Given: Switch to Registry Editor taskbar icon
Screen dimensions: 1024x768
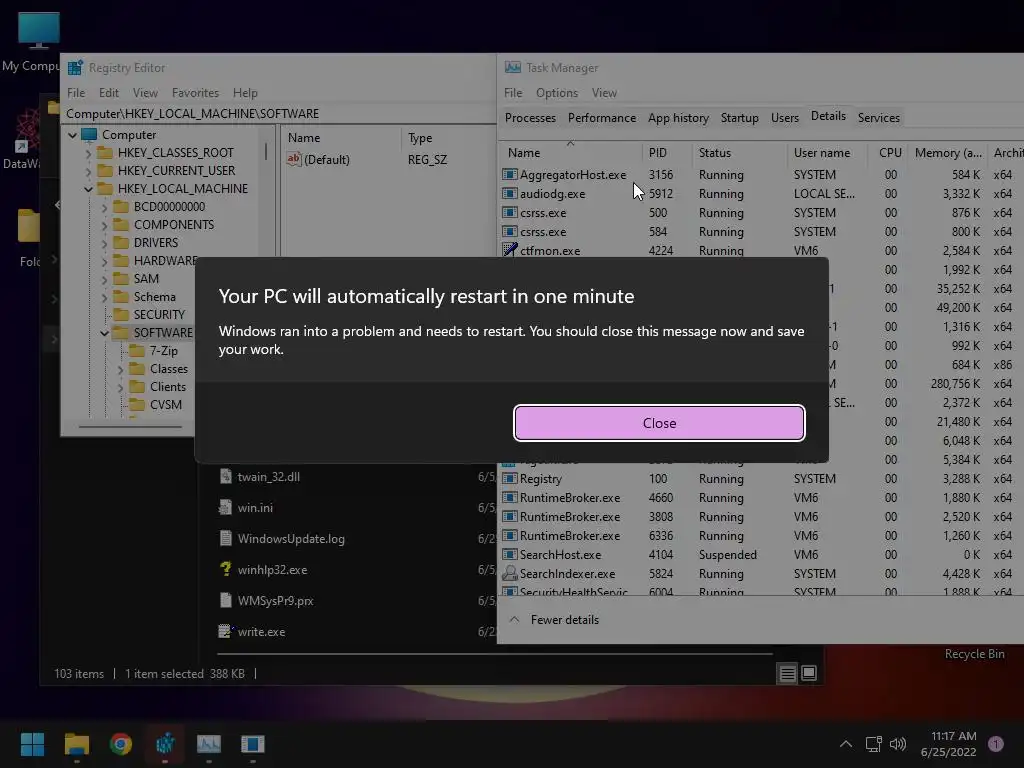Looking at the screenshot, I should (x=165, y=744).
